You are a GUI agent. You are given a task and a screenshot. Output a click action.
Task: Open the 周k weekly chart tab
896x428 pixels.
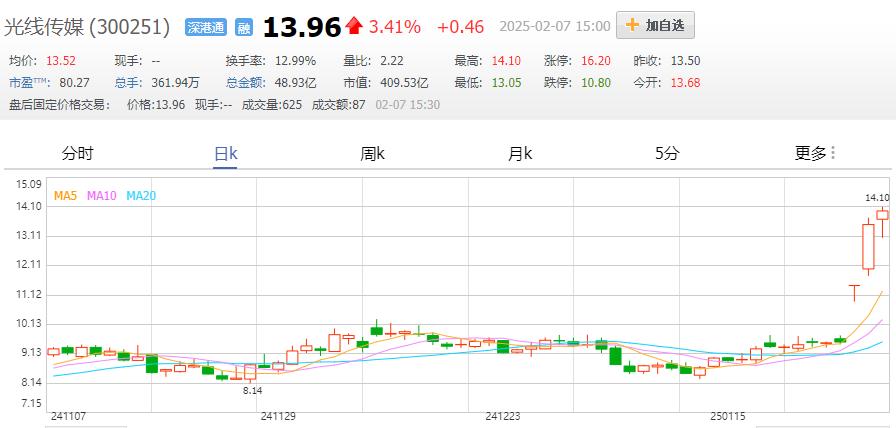click(x=372, y=153)
